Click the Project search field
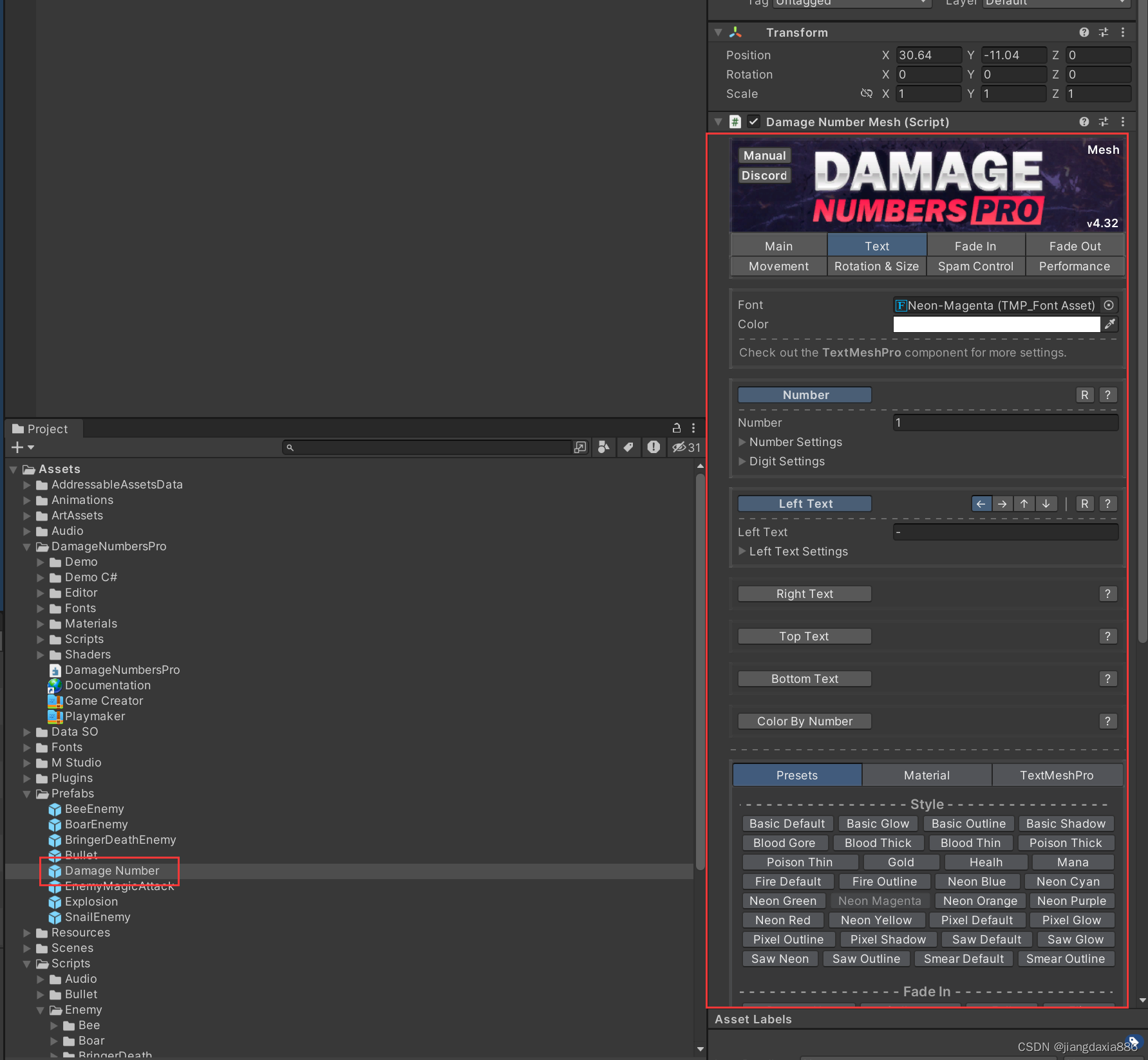This screenshot has height=1060, width=1148. pos(428,447)
